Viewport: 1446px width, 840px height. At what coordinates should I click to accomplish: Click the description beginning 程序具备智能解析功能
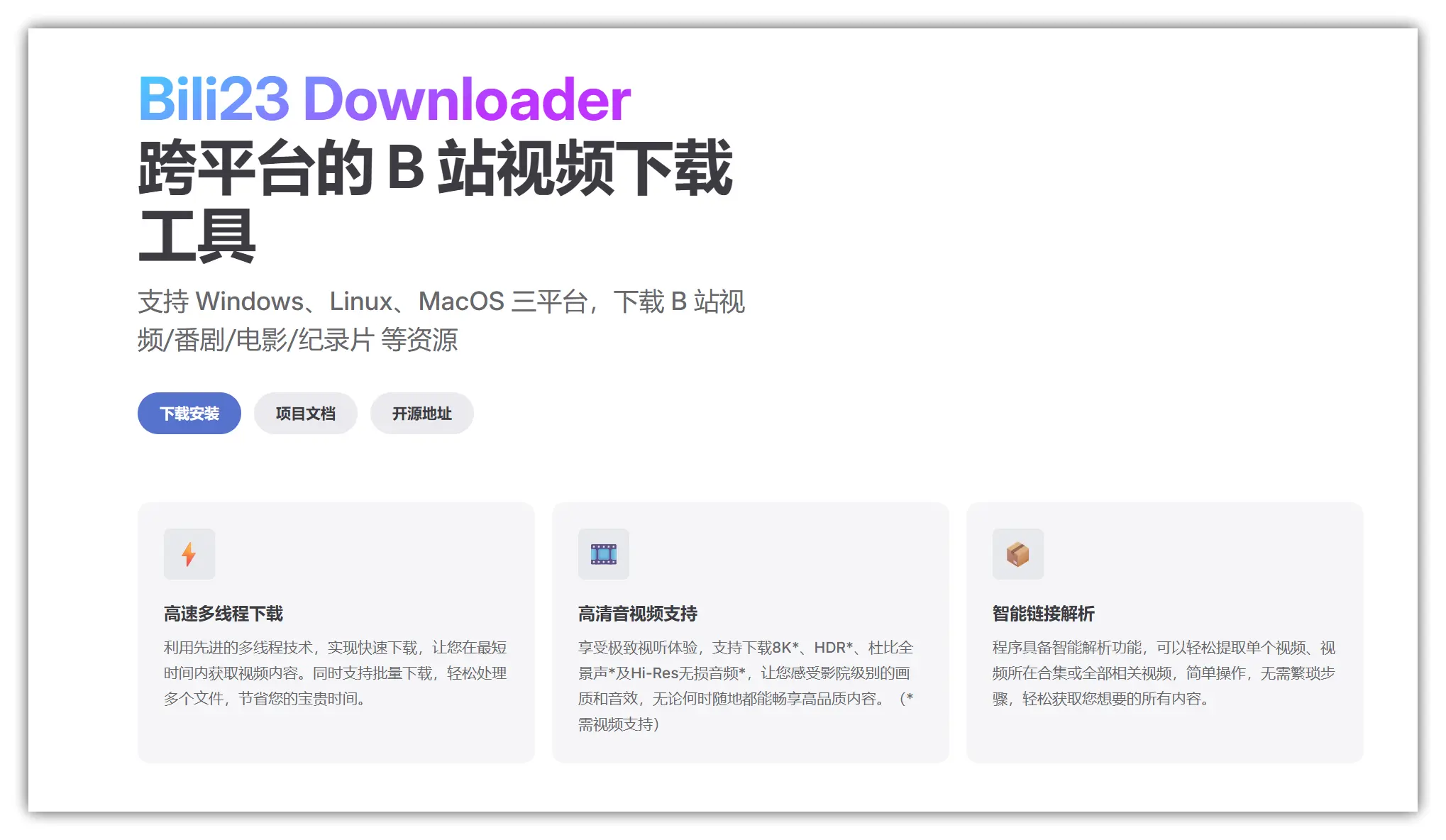pyautogui.click(x=1164, y=673)
